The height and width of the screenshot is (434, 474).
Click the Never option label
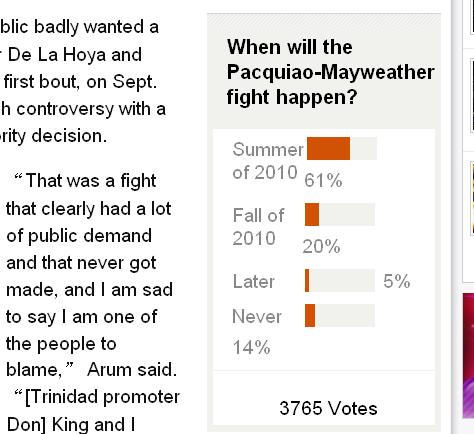[x=257, y=316]
